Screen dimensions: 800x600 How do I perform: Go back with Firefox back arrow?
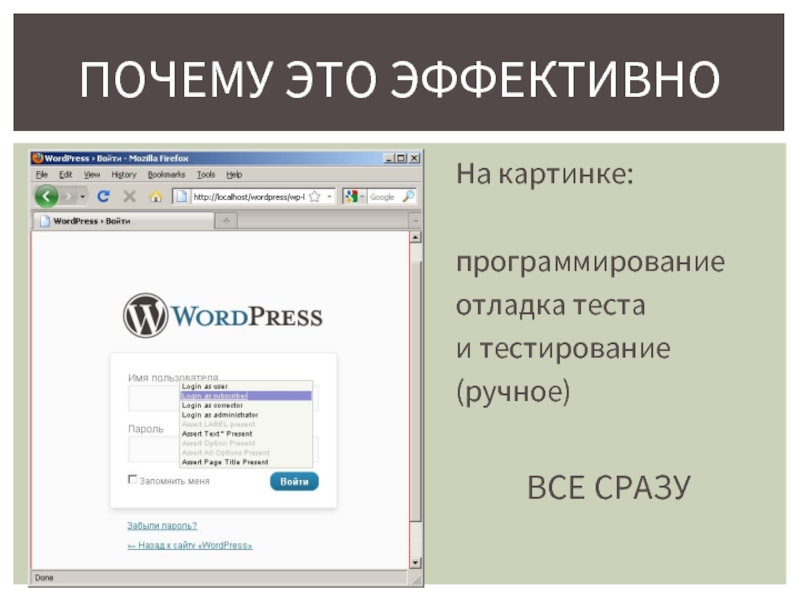tap(46, 196)
